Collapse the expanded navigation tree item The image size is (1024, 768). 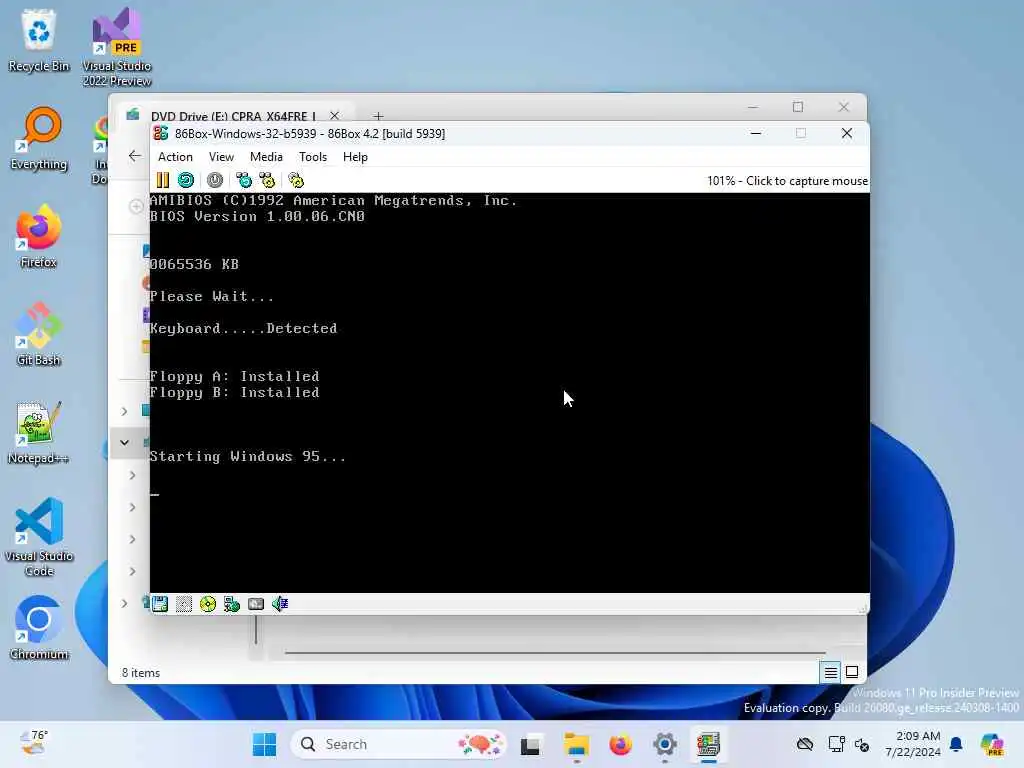[x=124, y=443]
